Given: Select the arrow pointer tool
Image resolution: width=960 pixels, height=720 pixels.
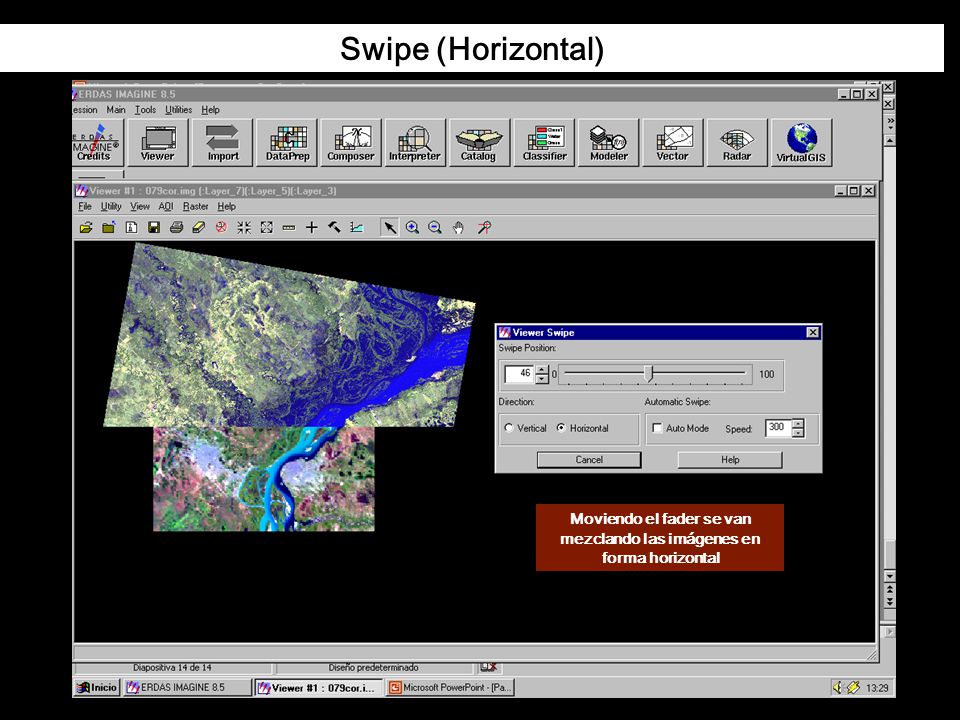Looking at the screenshot, I should pos(389,228).
